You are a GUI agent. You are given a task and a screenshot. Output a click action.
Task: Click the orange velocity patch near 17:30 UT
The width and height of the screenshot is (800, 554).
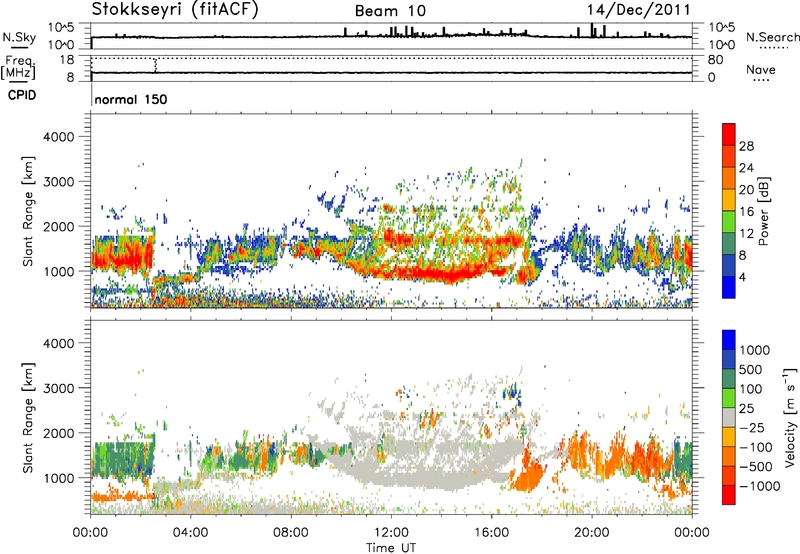(529, 474)
